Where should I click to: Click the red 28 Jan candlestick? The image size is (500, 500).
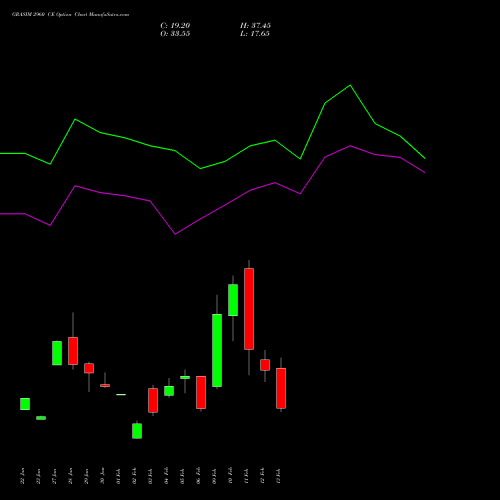coord(73,351)
